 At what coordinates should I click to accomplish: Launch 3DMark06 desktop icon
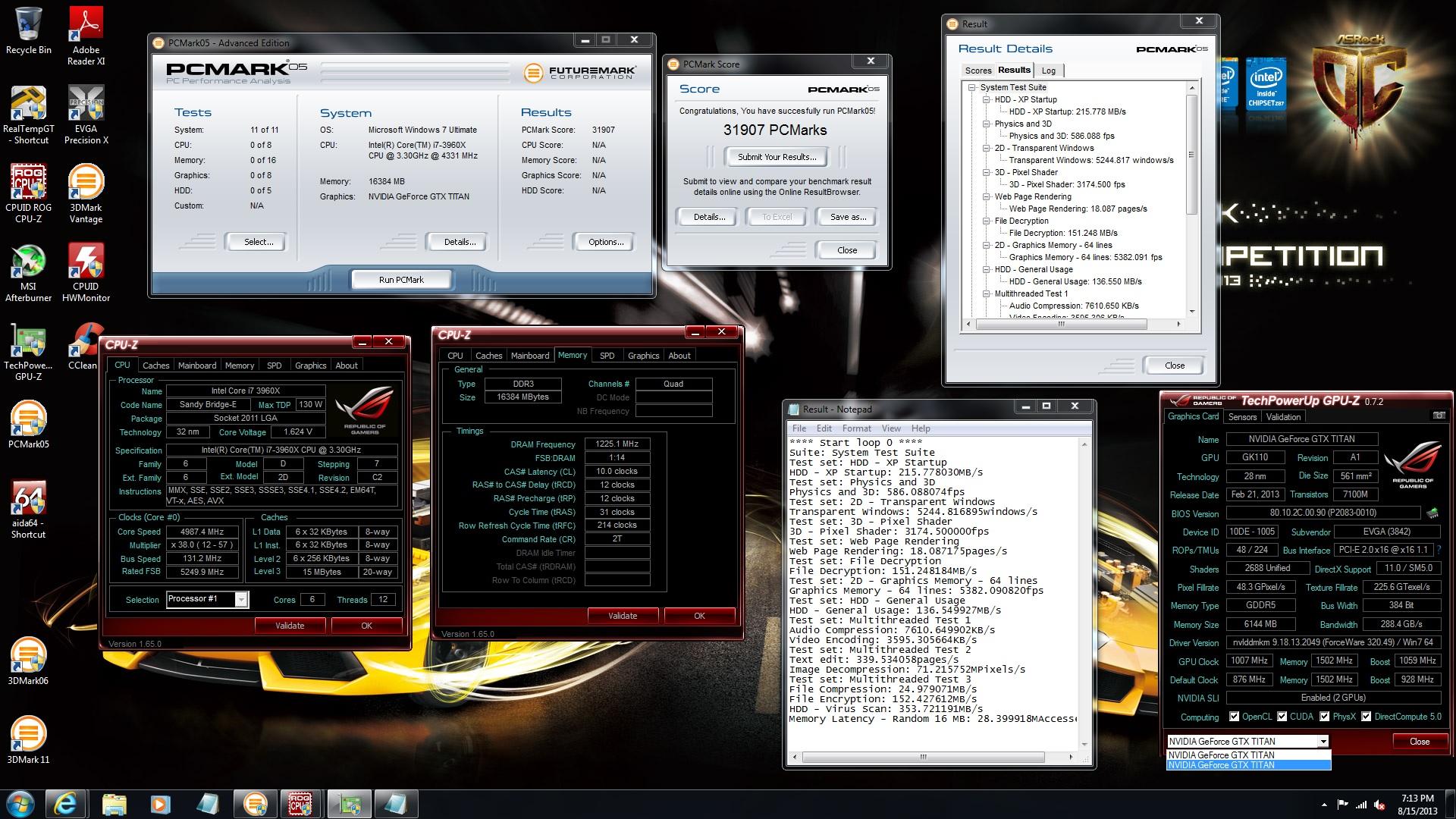coord(28,661)
